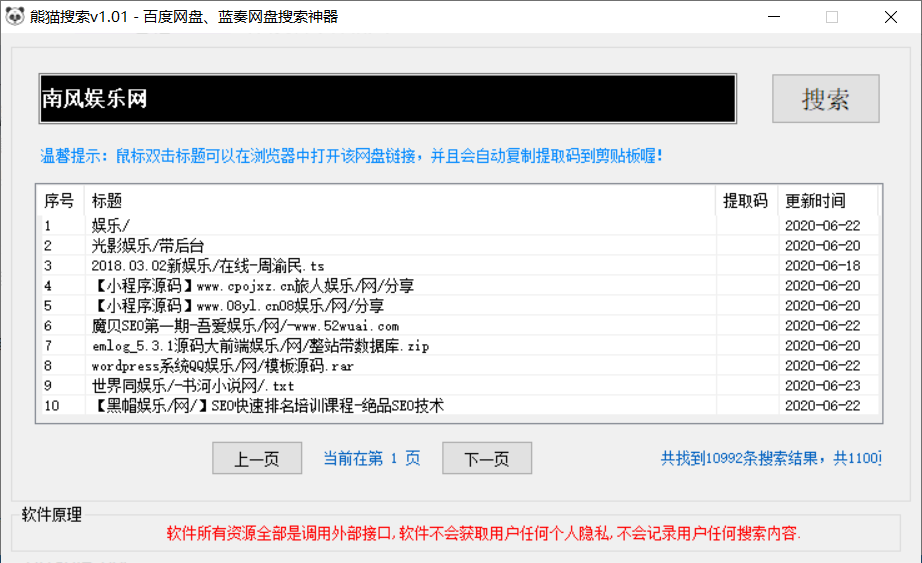This screenshot has width=922, height=563.
Task: Minimize the 熊猫搜索 window
Action: tap(774, 16)
